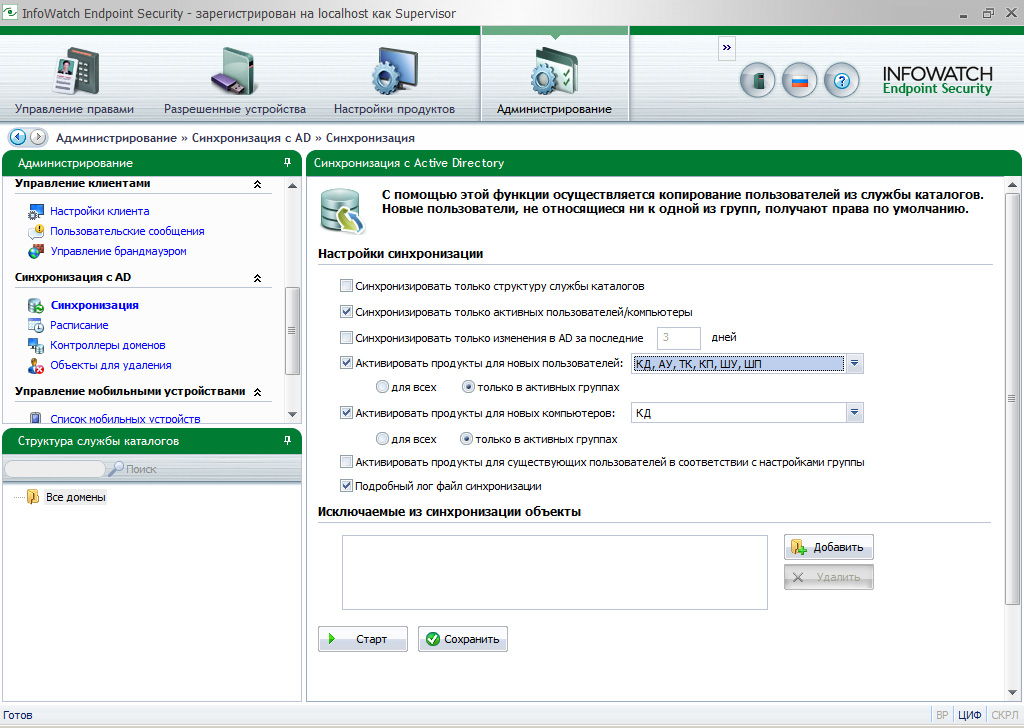This screenshot has width=1024, height=728.
Task: Open Объекты для удаления link
Action: pyautogui.click(x=111, y=366)
